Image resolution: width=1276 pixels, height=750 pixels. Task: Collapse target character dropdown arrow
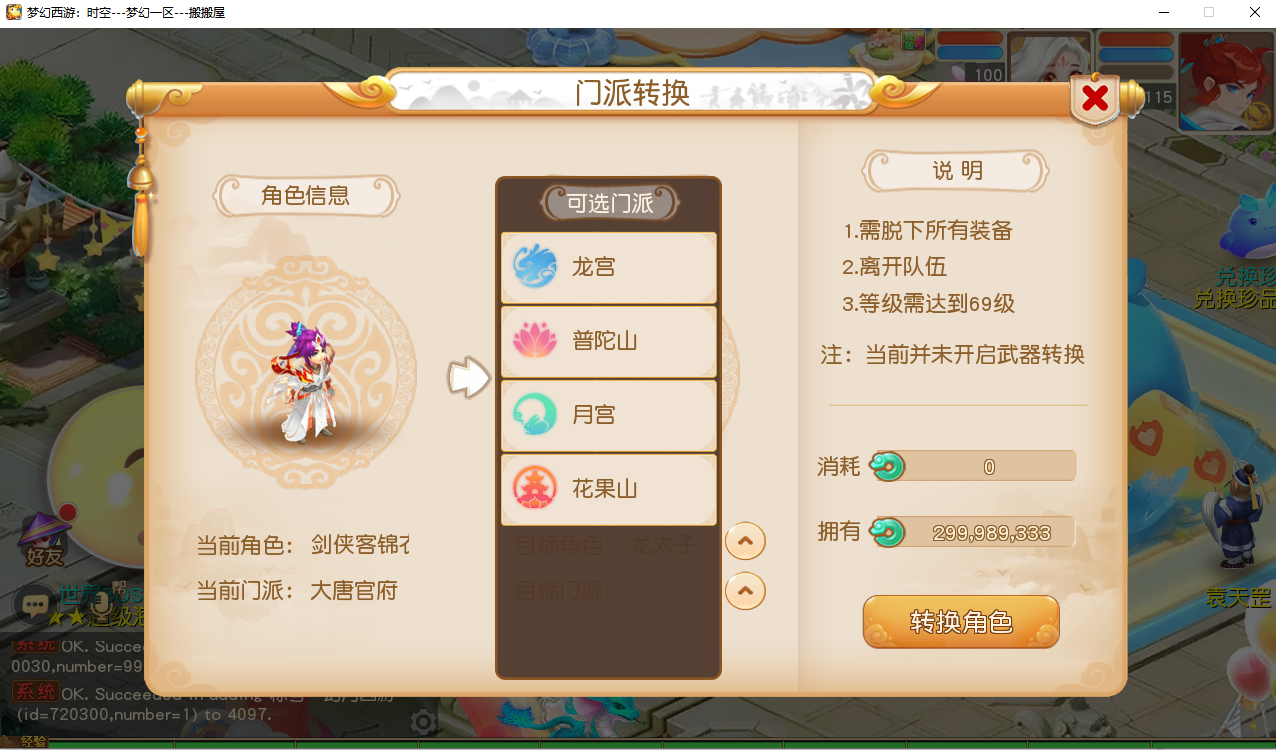(745, 542)
